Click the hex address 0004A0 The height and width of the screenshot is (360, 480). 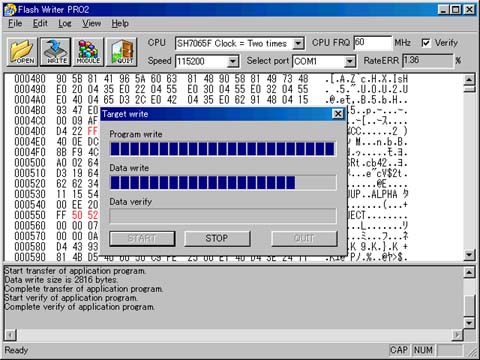click(x=30, y=100)
